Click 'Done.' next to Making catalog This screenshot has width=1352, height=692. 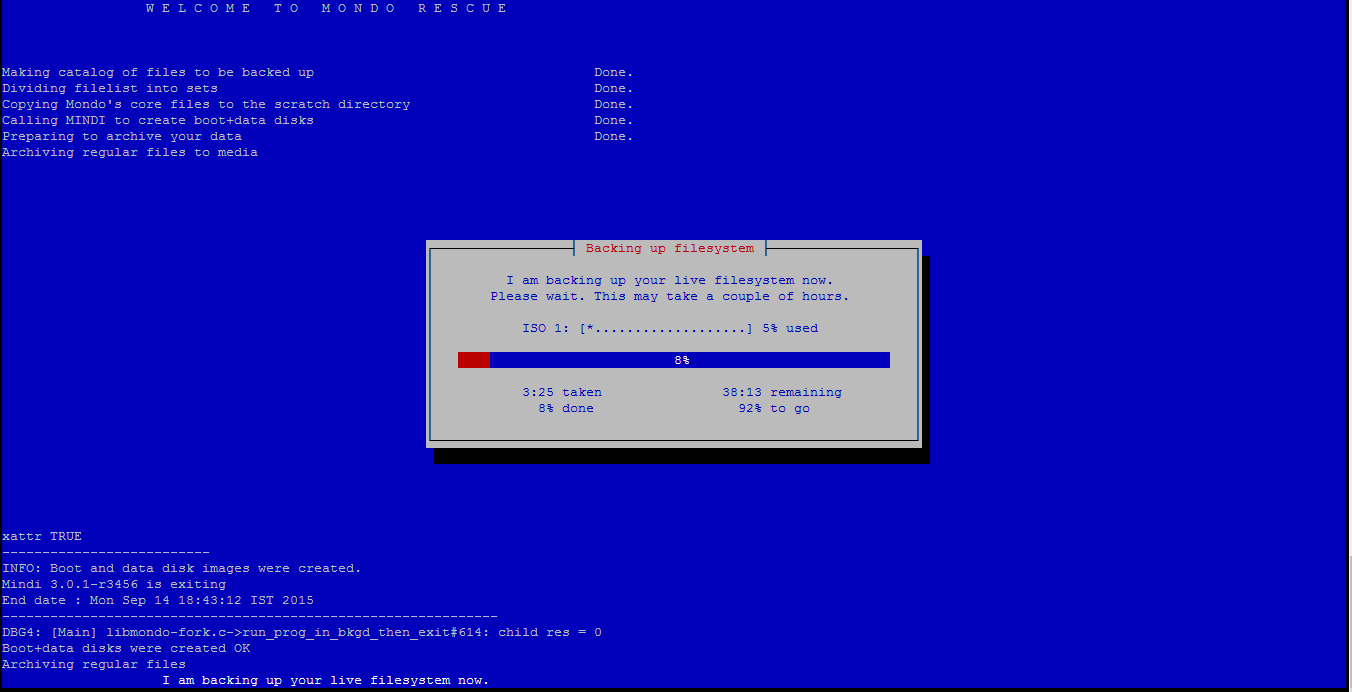(x=614, y=72)
